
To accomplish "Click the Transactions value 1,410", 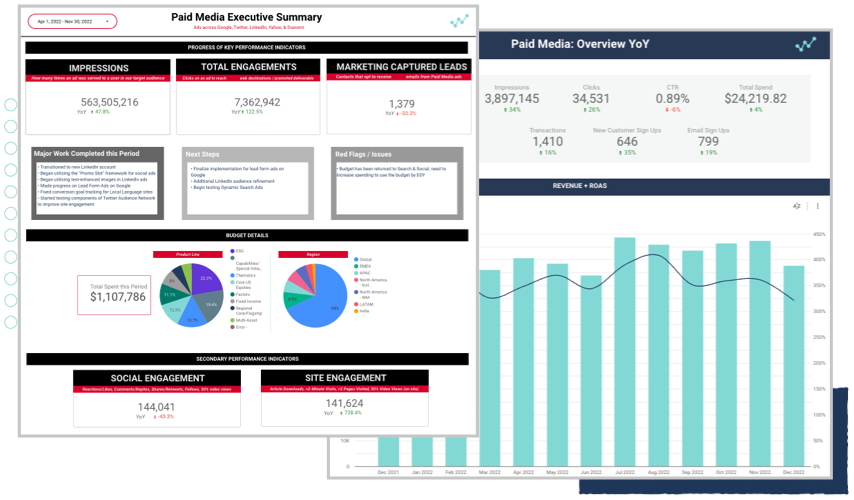I will 547,142.
